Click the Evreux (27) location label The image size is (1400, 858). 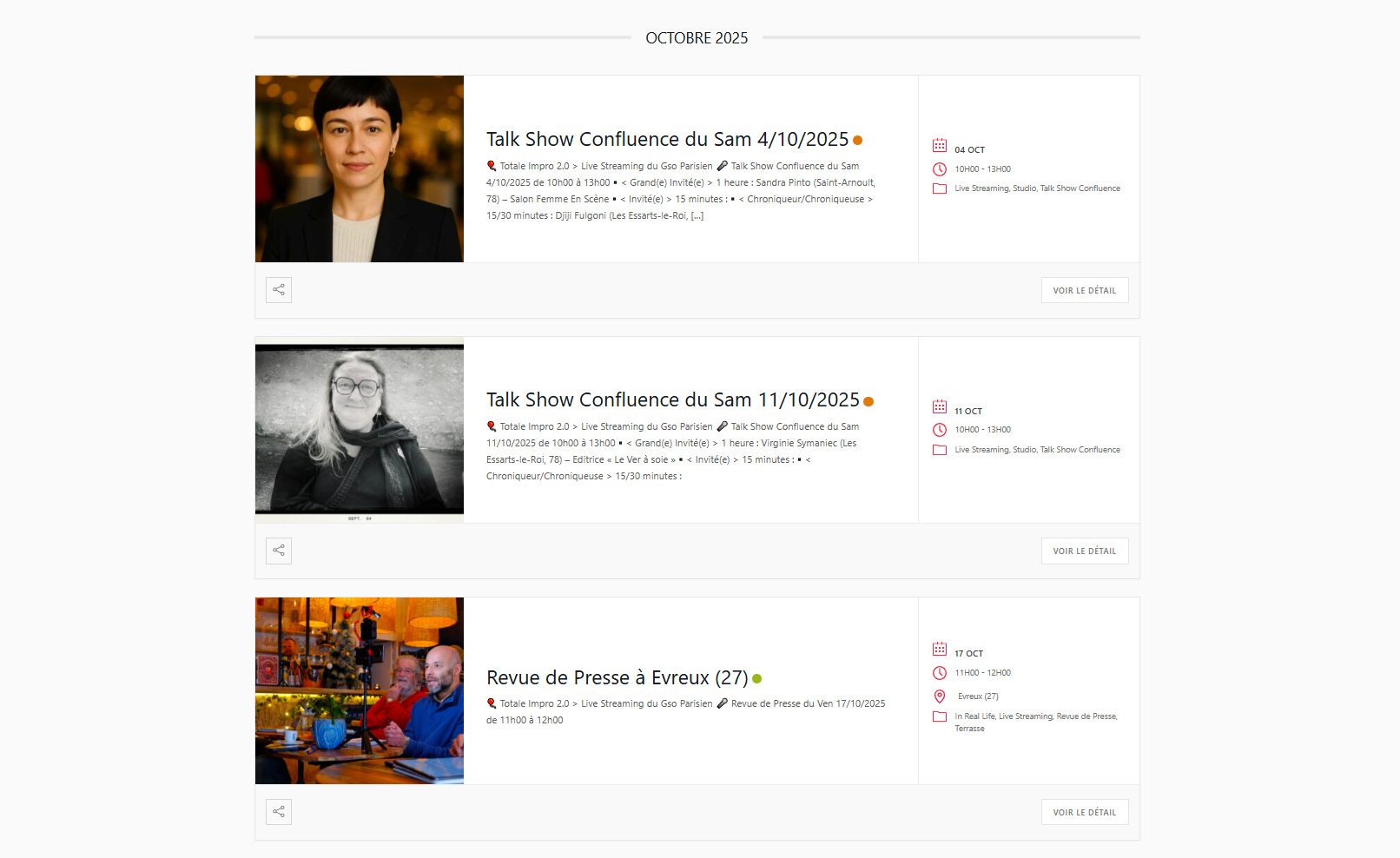click(978, 696)
